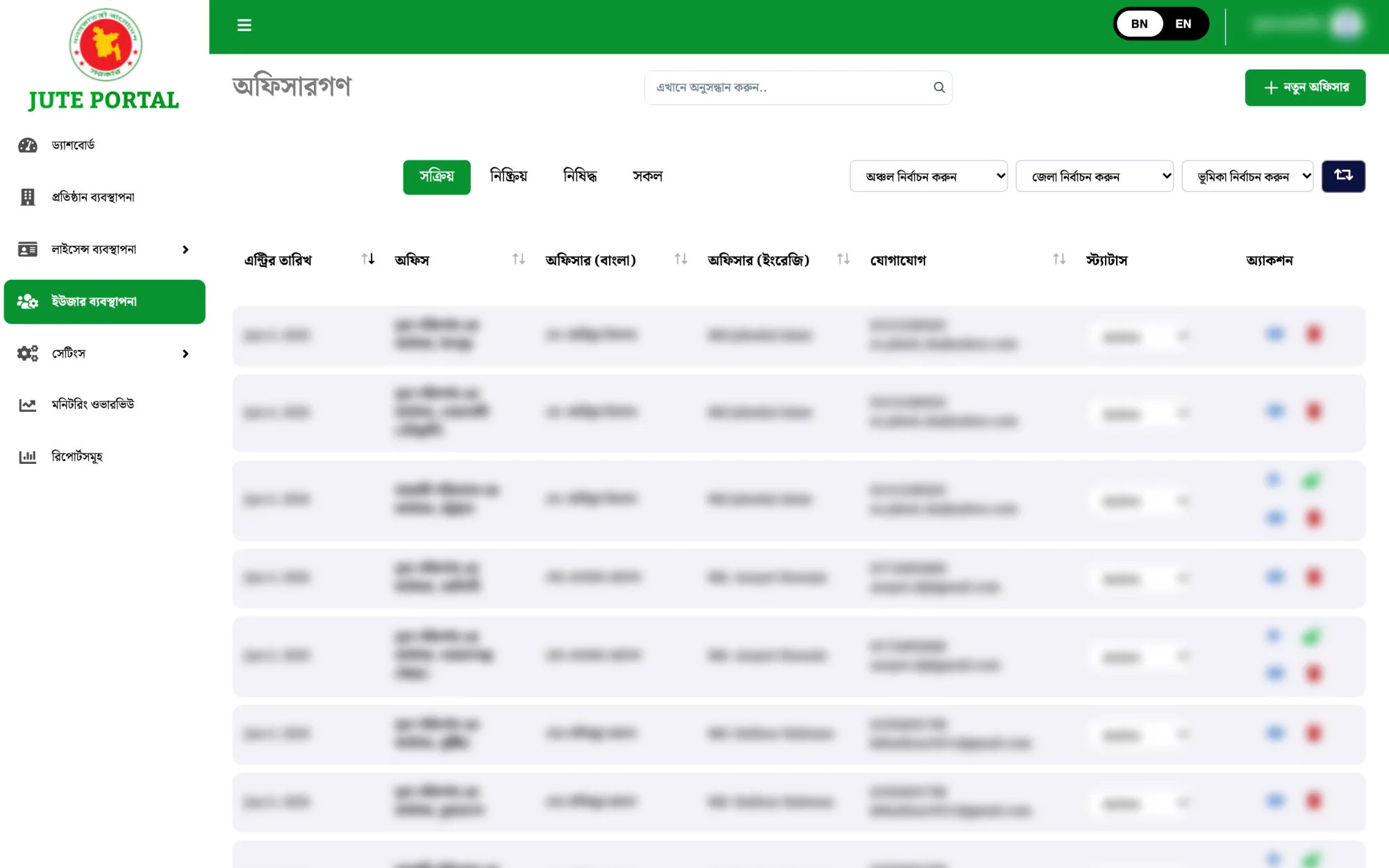The height and width of the screenshot is (868, 1389).
Task: Sort by অফিসার (বাংলা) column arrows
Action: point(681,259)
